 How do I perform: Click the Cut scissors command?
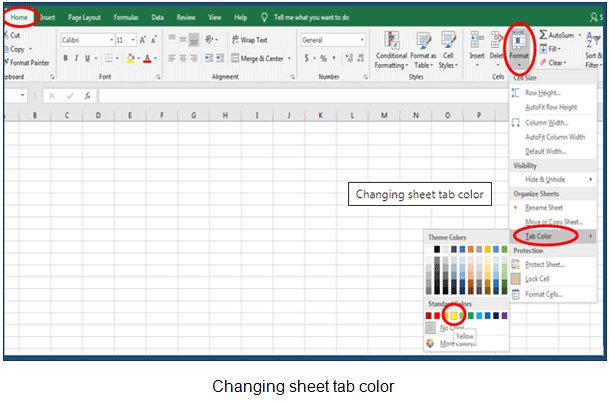coord(12,35)
